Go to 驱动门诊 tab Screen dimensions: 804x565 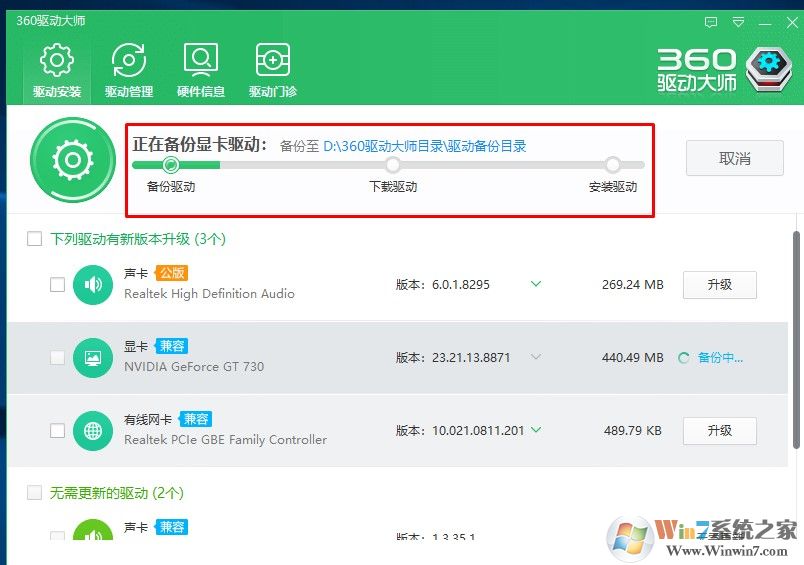[x=272, y=71]
